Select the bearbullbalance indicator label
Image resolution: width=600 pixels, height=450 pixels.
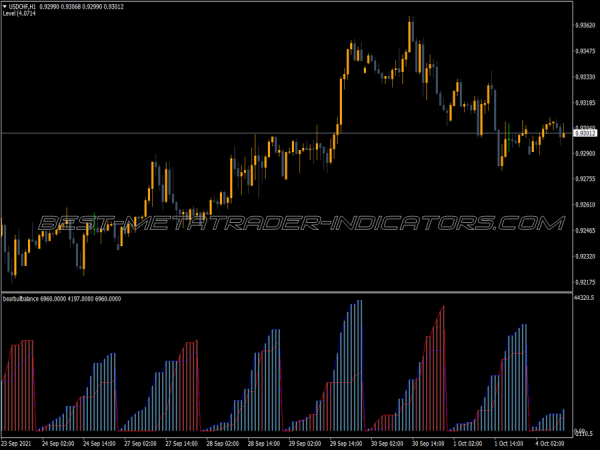point(21,299)
